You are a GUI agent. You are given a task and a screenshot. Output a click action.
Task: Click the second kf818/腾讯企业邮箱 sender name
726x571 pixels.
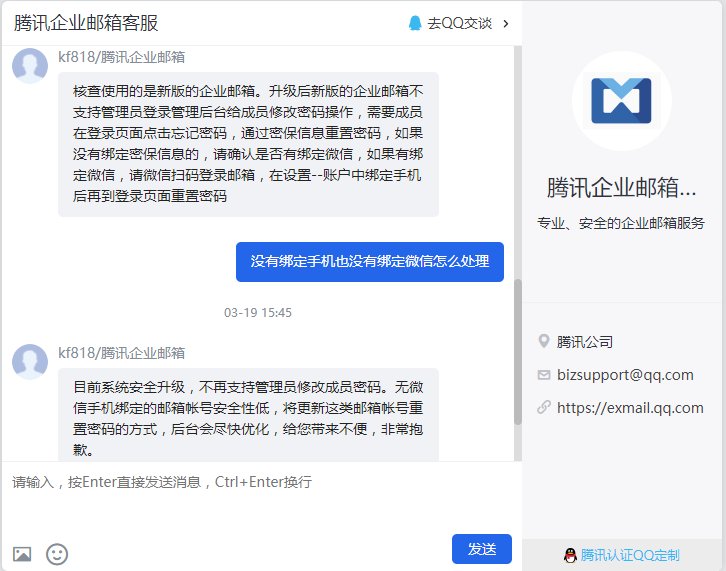121,353
